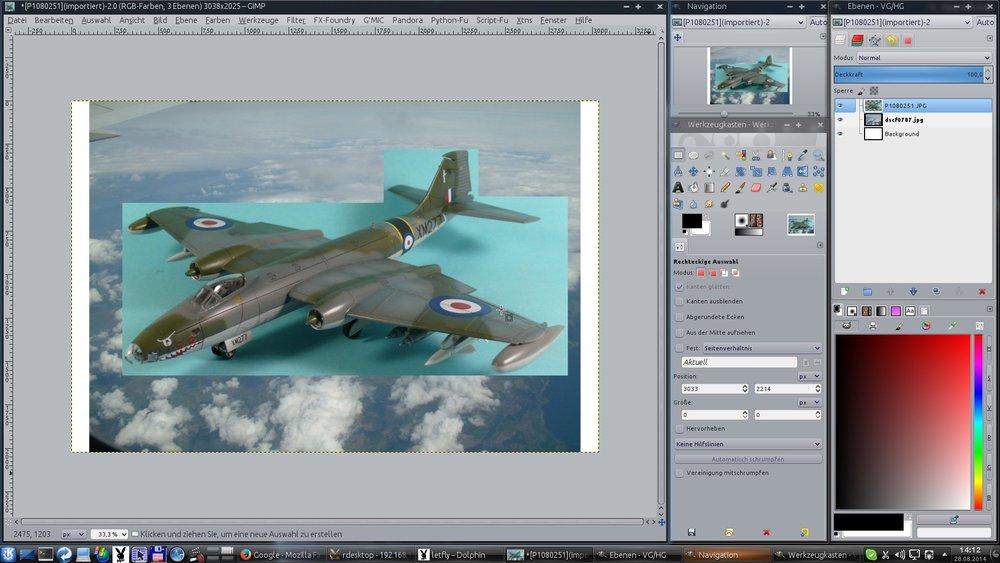
Task: Select the Text tool (A icon)
Action: [x=678, y=187]
